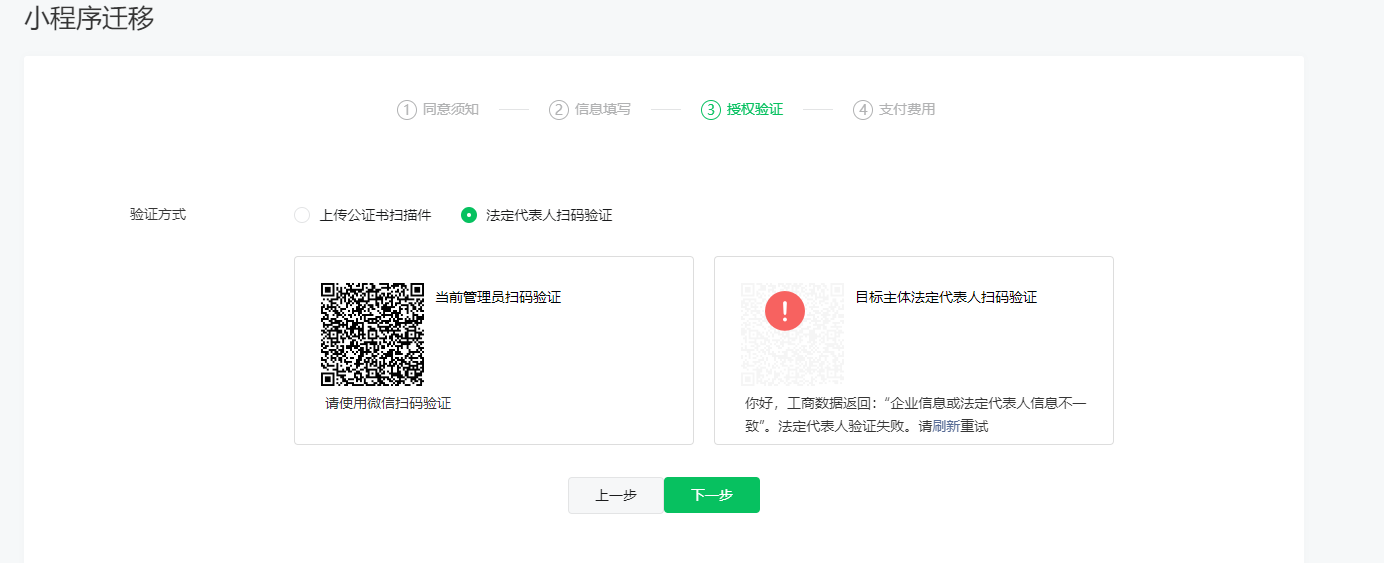The width and height of the screenshot is (1384, 563).
Task: Click the 目标主体法定代表人扫码验证 heading
Action: (946, 297)
